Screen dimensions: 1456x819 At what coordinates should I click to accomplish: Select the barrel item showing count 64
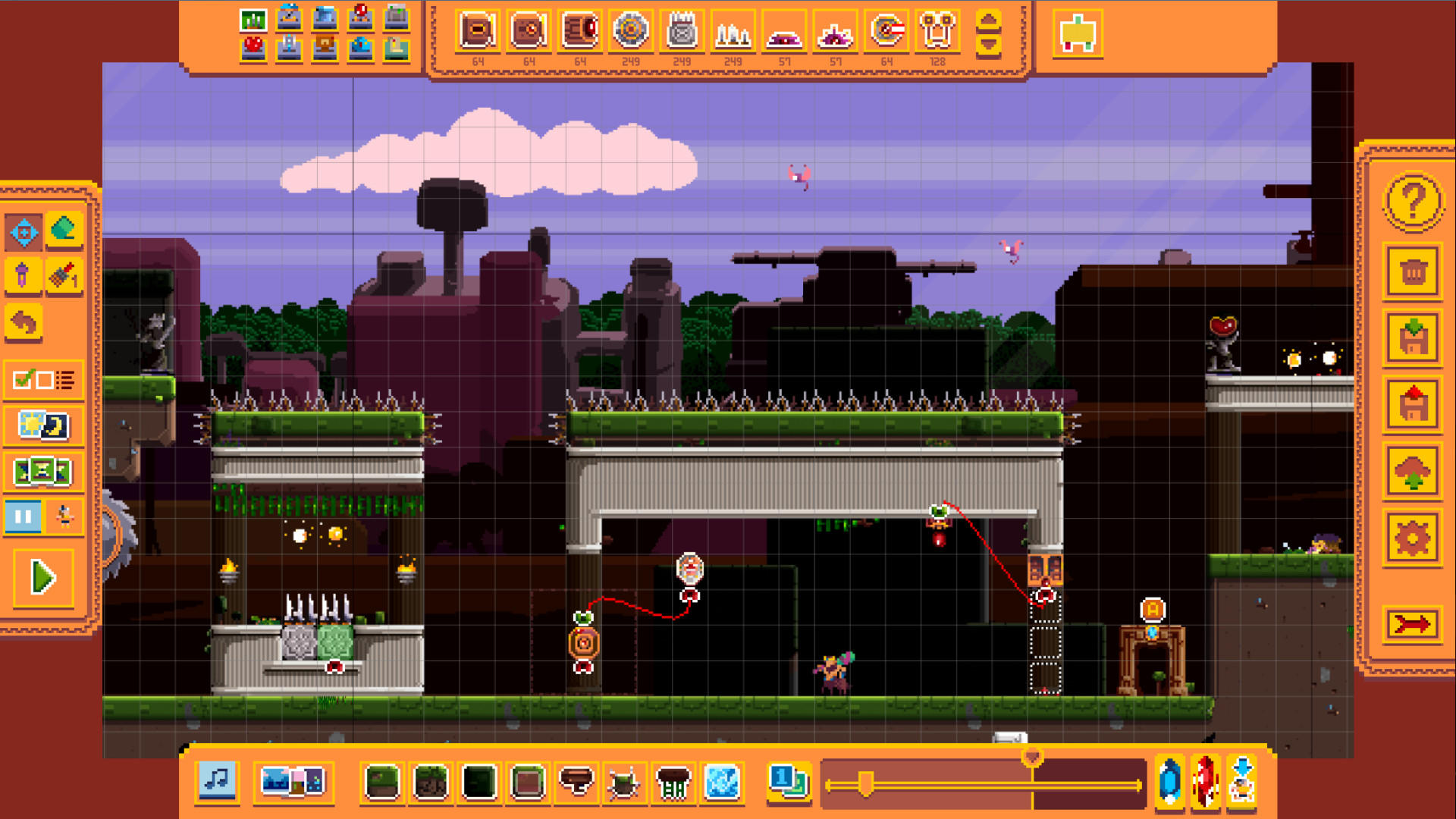point(579,30)
